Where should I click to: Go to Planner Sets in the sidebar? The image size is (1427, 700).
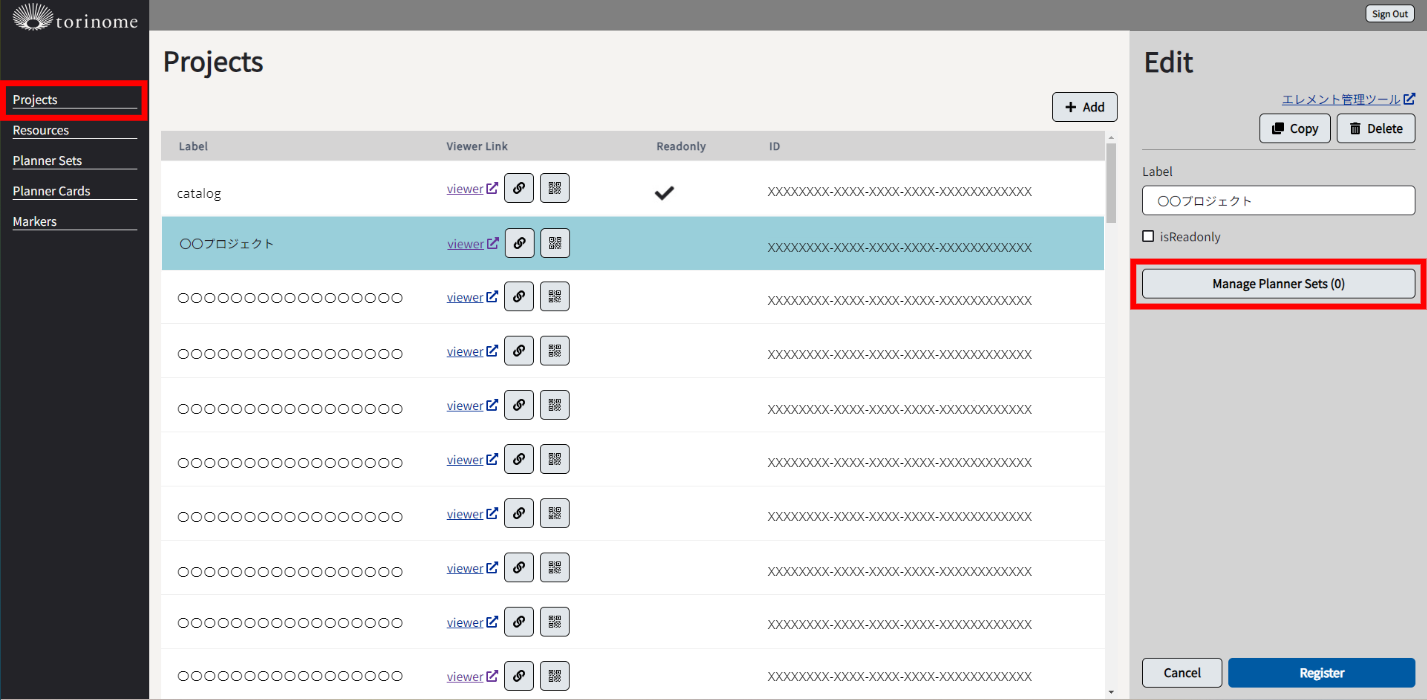[47, 160]
